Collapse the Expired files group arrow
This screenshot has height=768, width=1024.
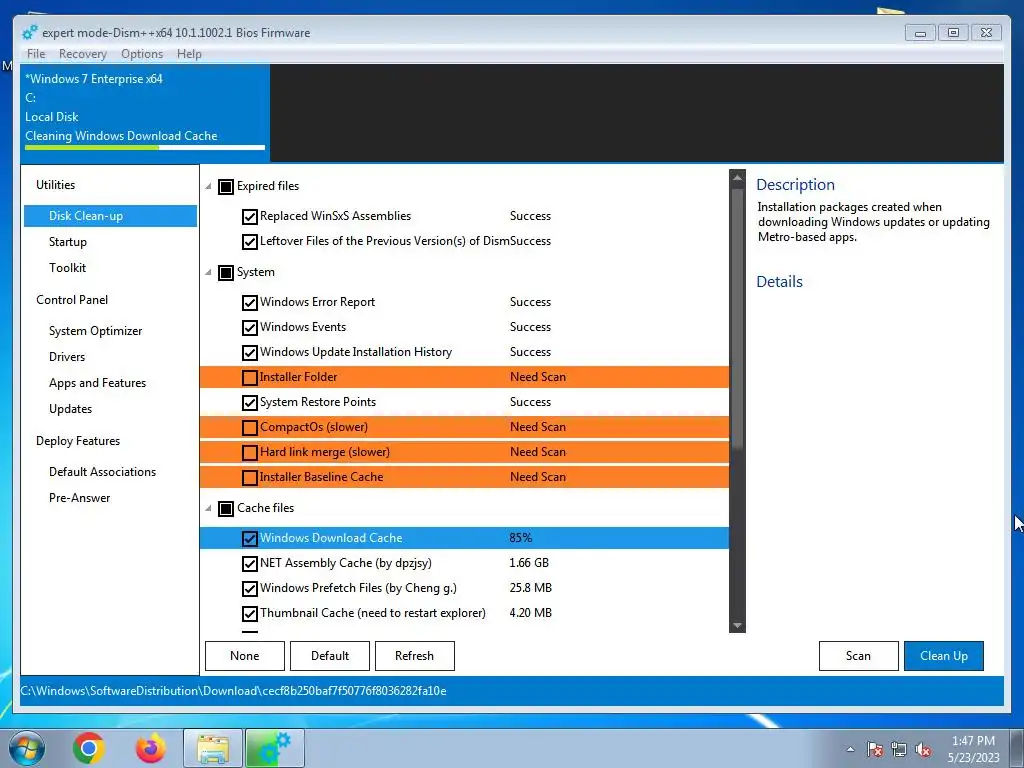208,187
